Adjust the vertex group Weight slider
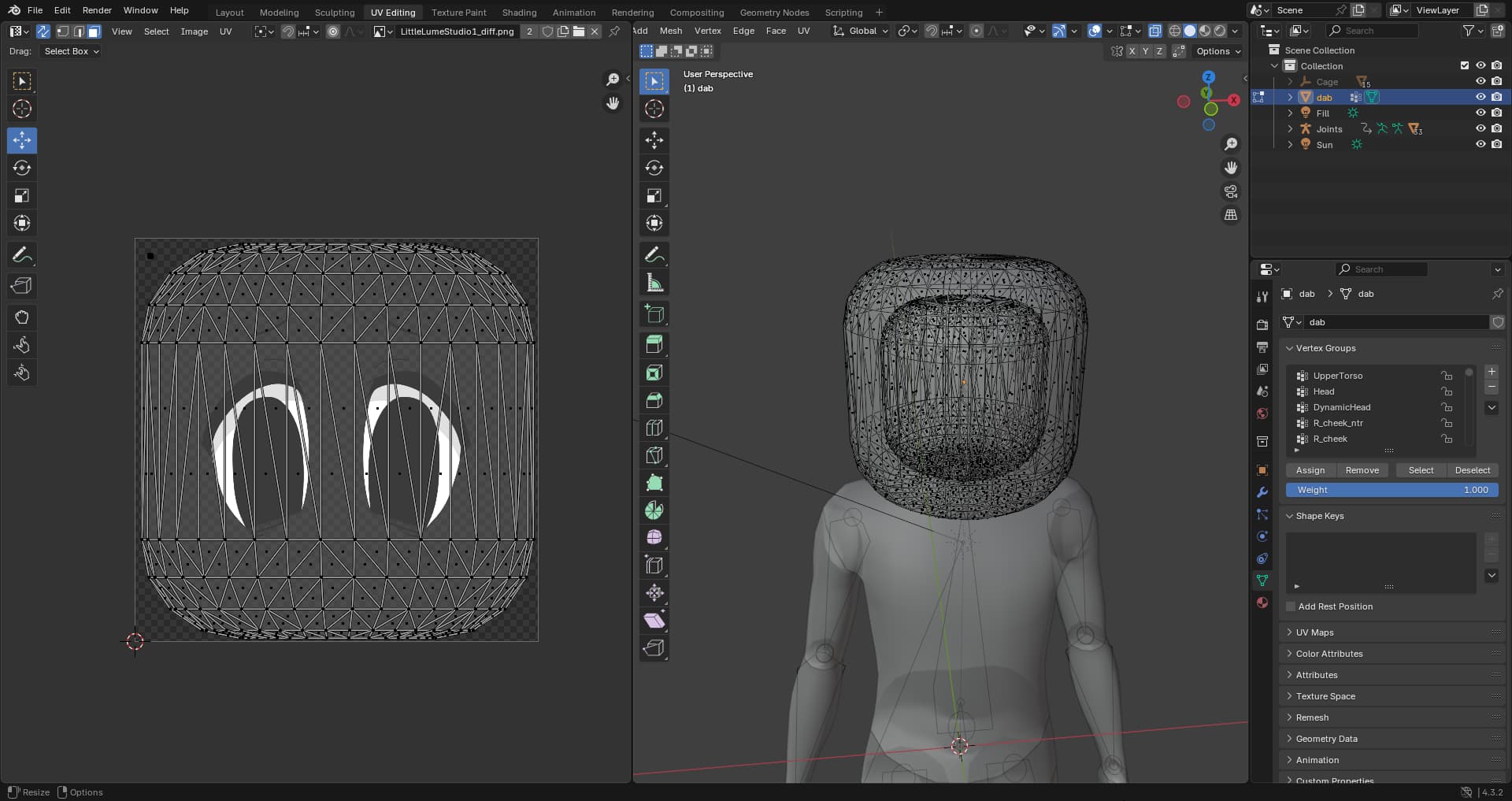This screenshot has height=801, width=1512. [1392, 490]
